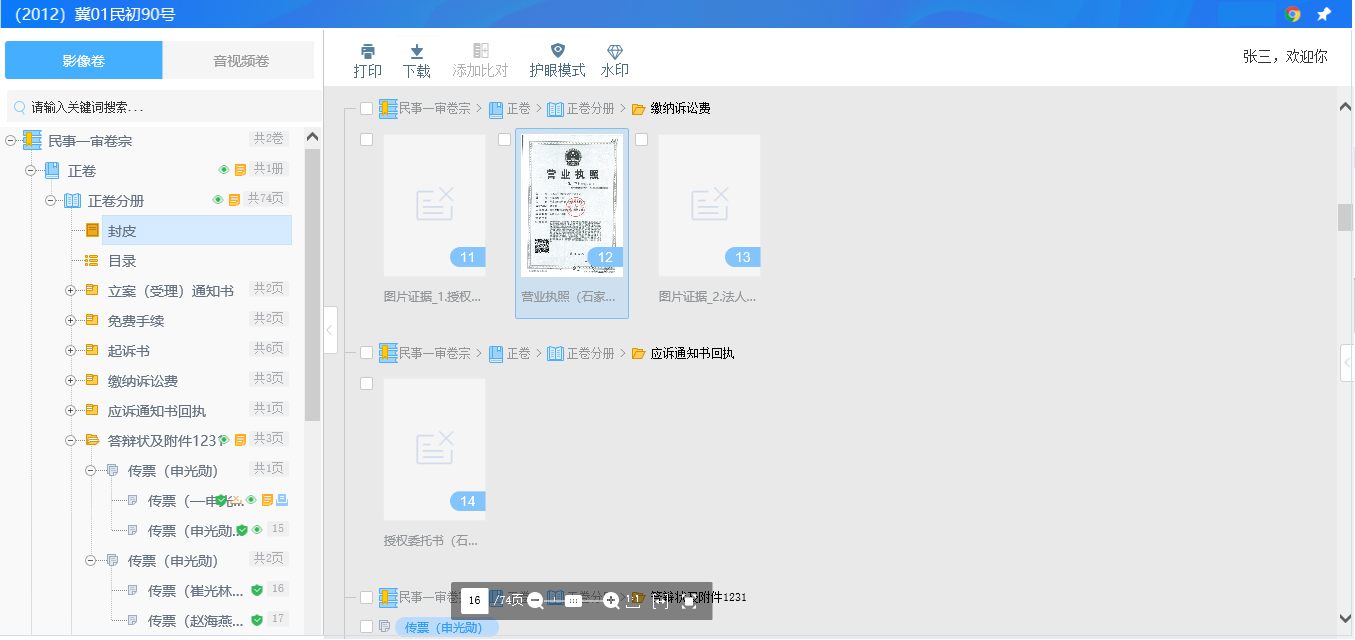
Task: Collapse the 民事一审卷宗 tree node
Action: (x=11, y=141)
